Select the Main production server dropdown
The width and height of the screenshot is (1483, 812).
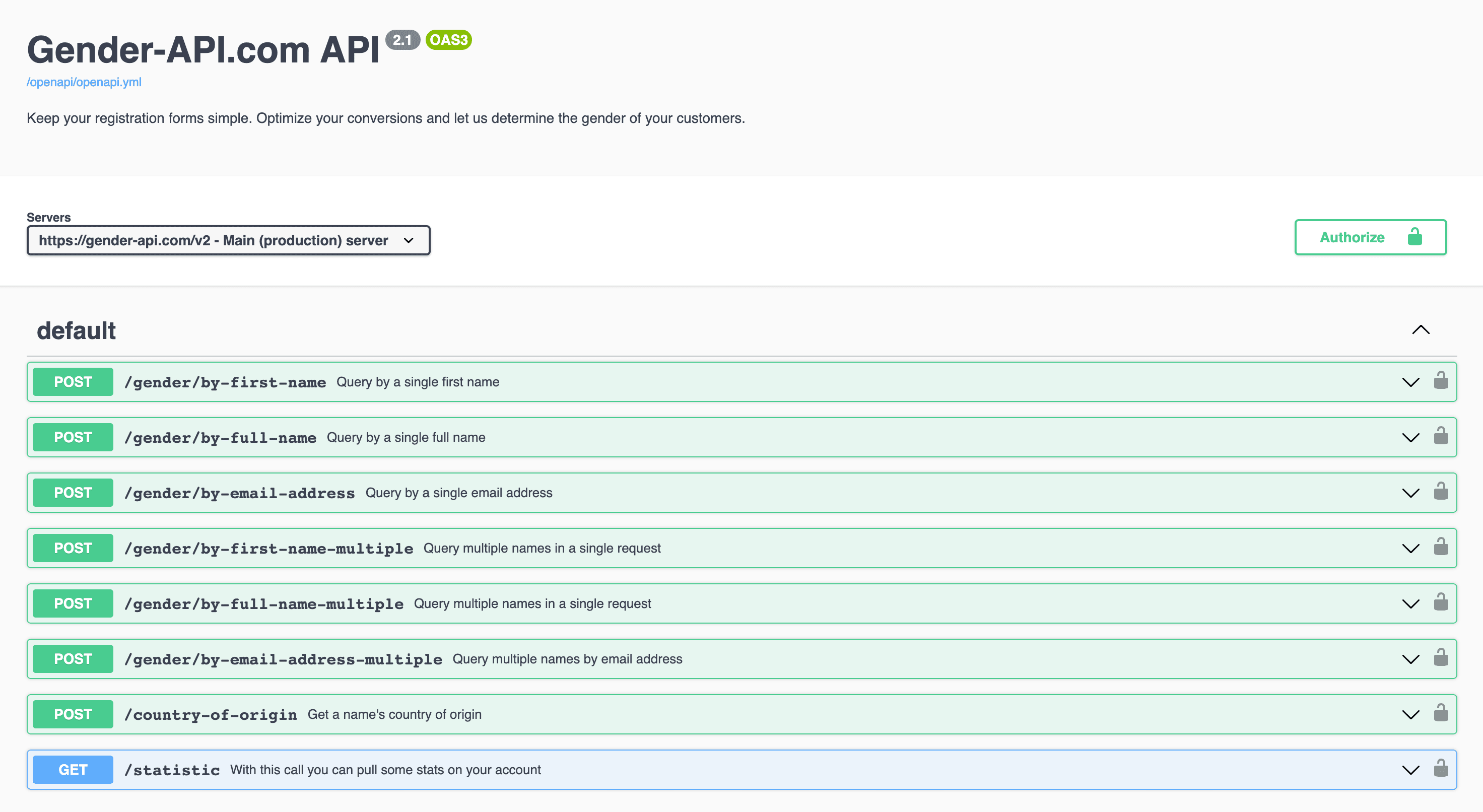(227, 240)
